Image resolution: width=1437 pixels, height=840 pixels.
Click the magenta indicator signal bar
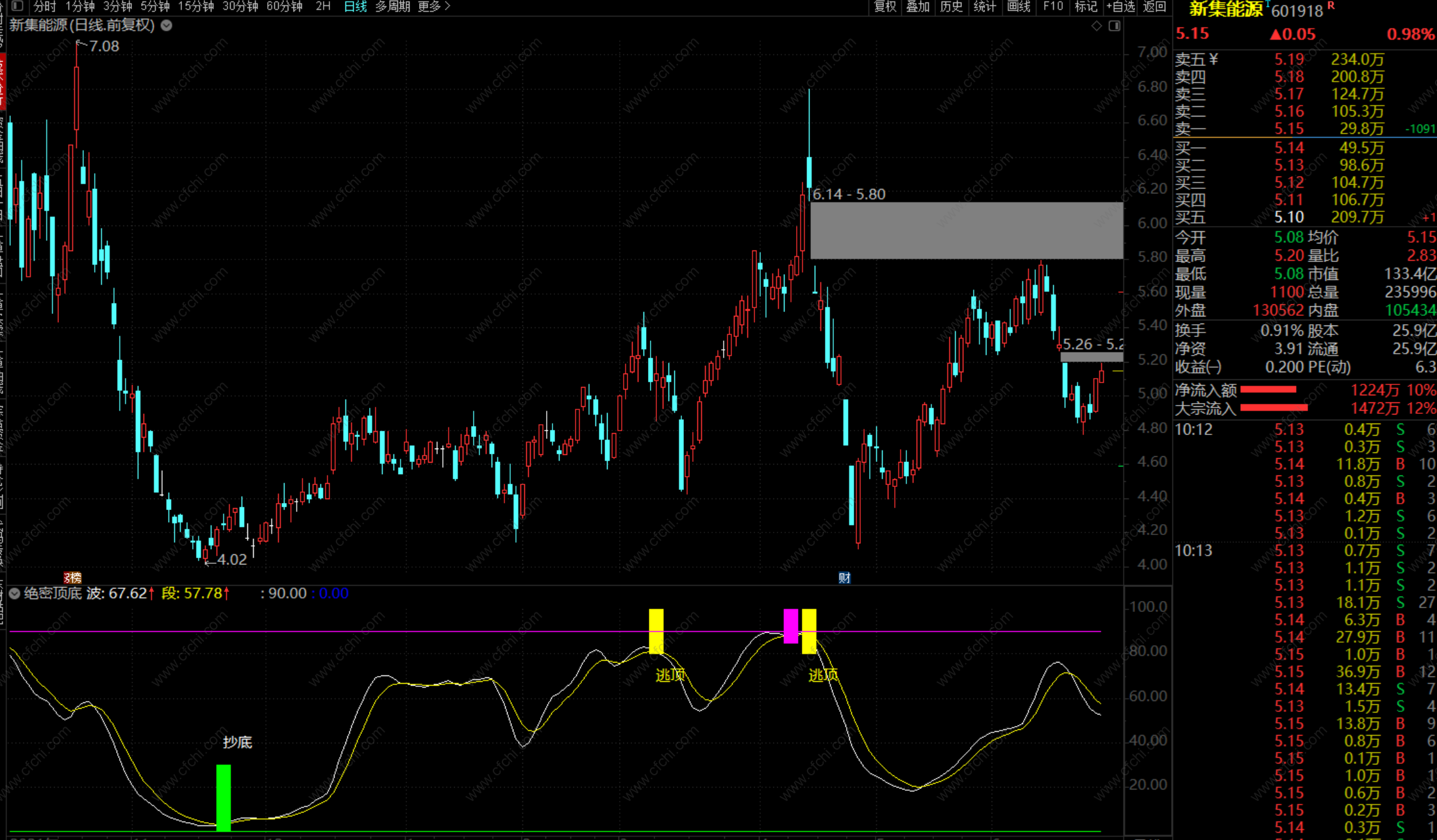tap(791, 625)
